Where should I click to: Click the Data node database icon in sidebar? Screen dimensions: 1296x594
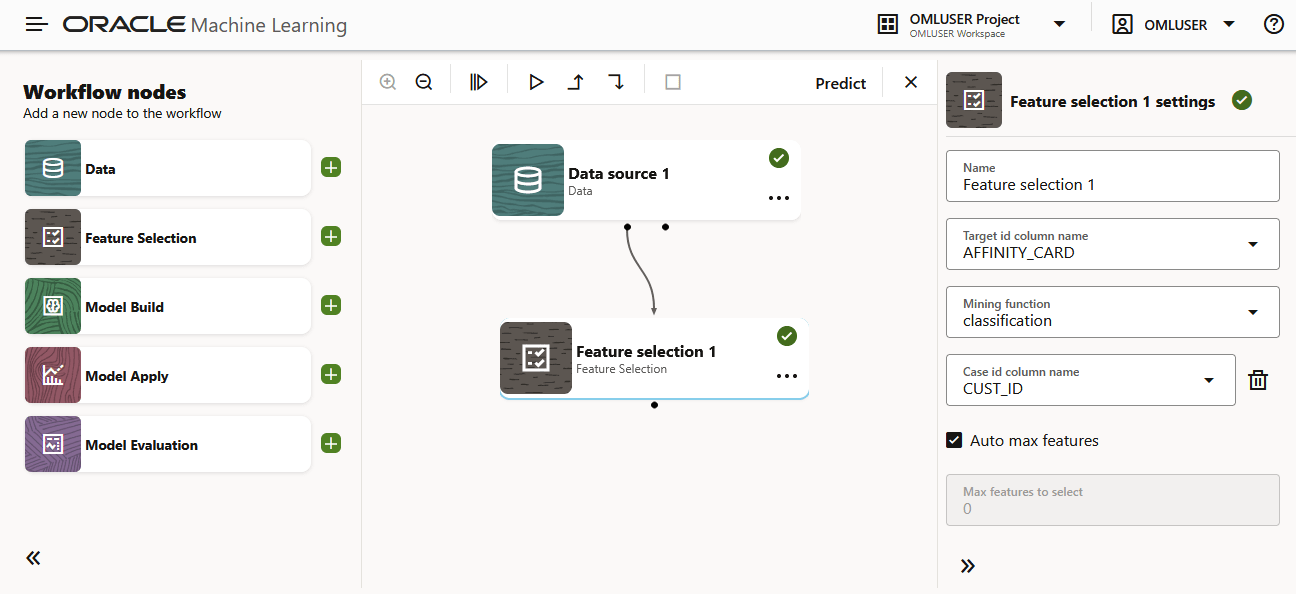(53, 168)
